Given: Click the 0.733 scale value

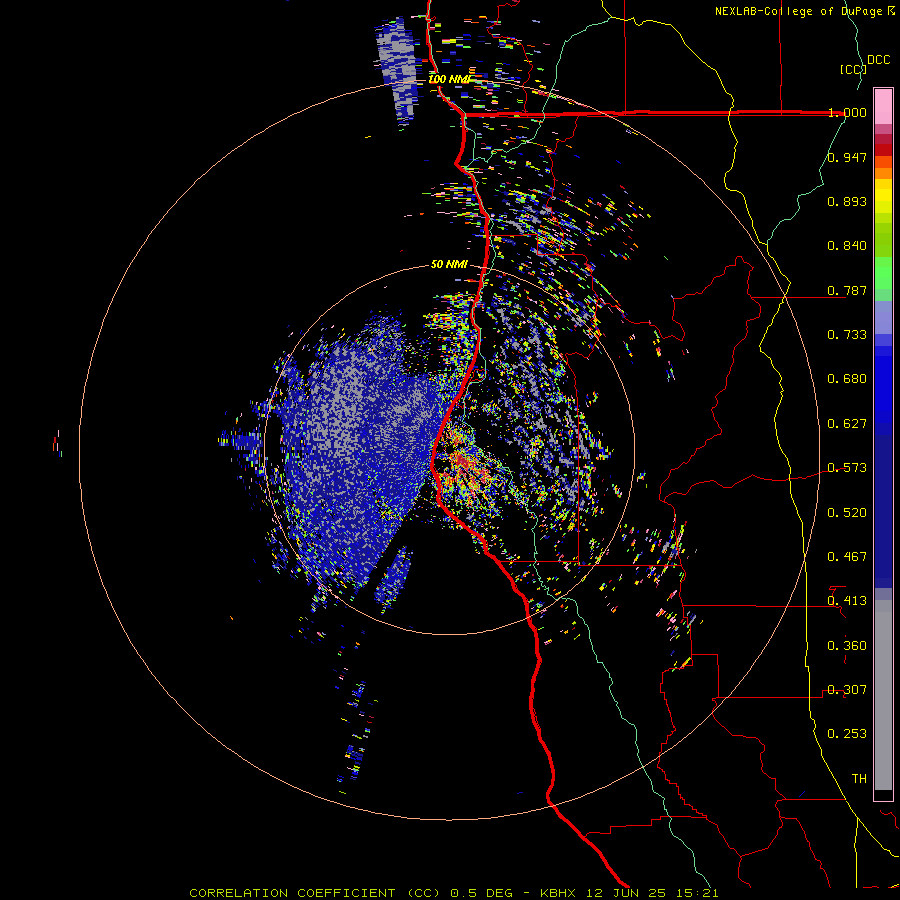Looking at the screenshot, I should tap(847, 335).
